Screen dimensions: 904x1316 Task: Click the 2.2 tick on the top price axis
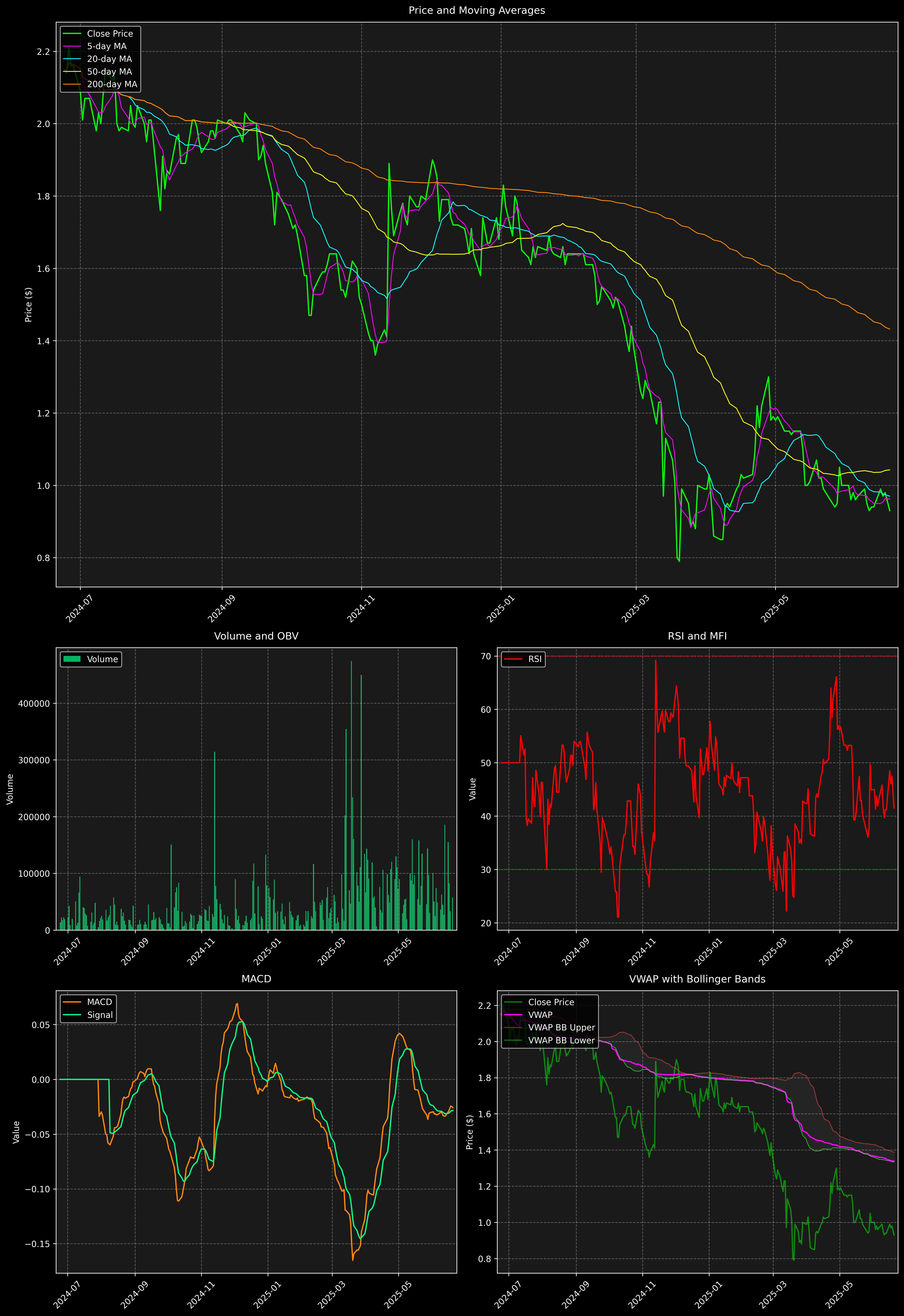[x=44, y=52]
